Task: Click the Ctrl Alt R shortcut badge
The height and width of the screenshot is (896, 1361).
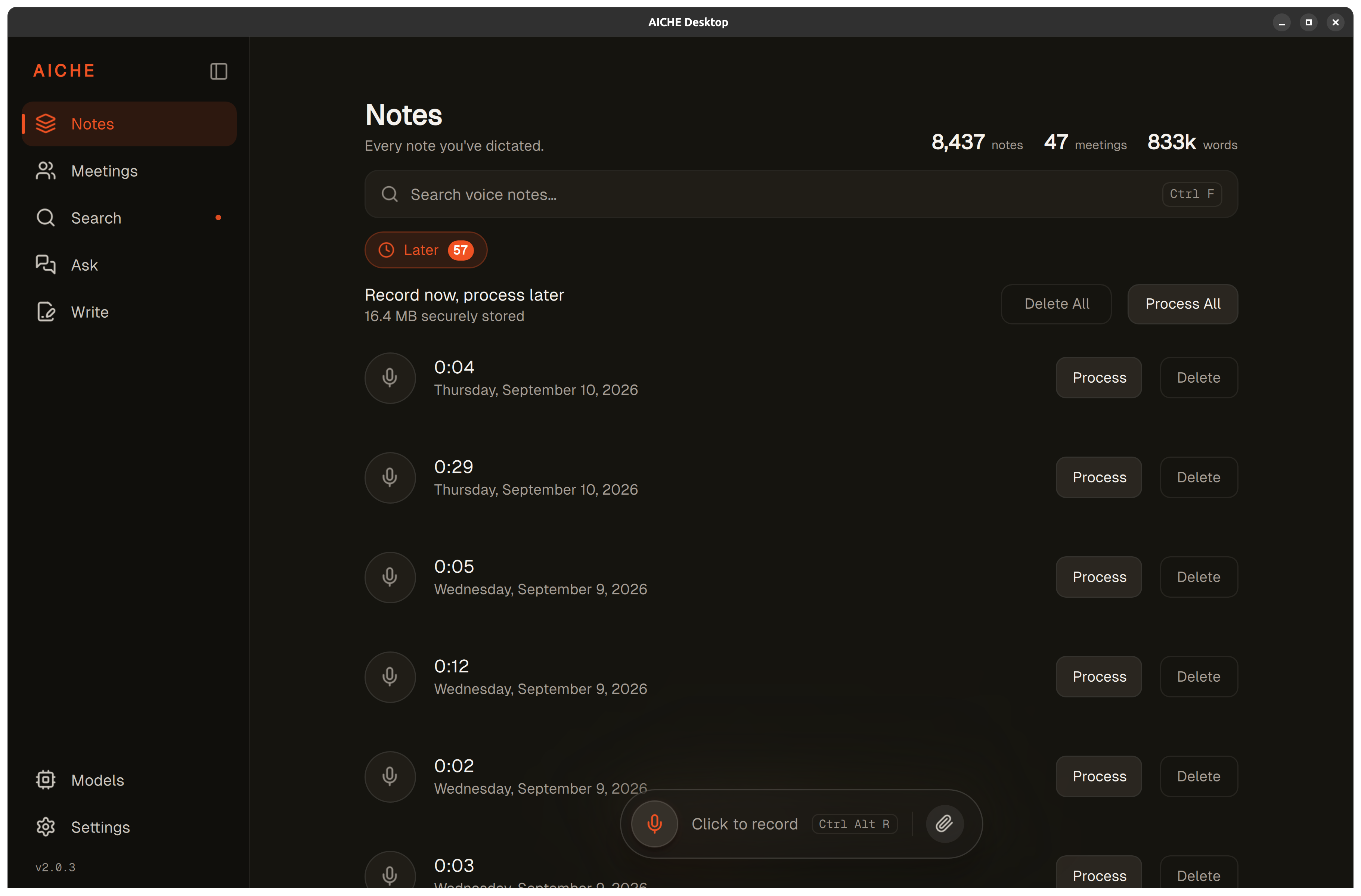Action: pos(854,824)
